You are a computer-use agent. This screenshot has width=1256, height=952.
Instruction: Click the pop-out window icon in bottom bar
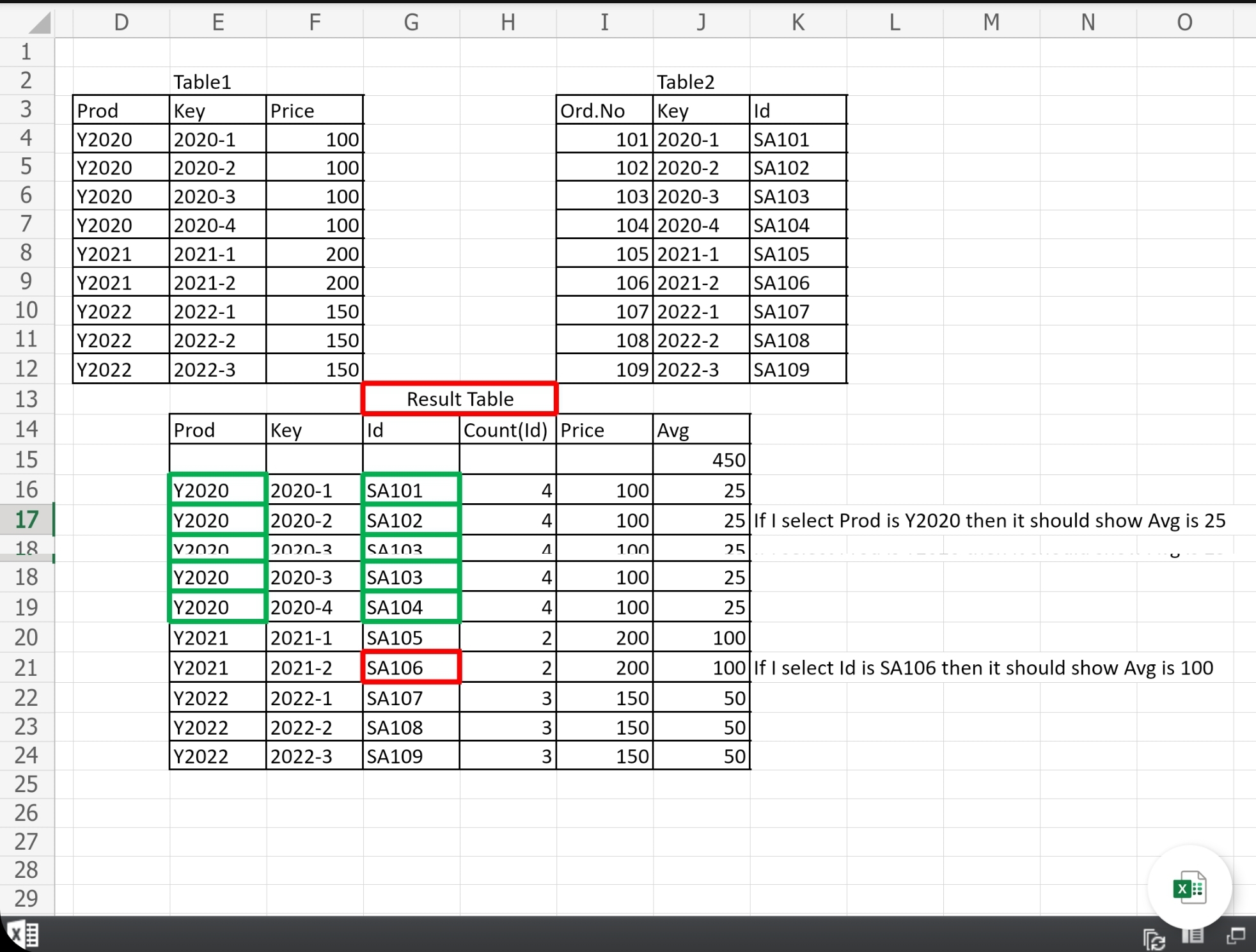pos(1235,936)
